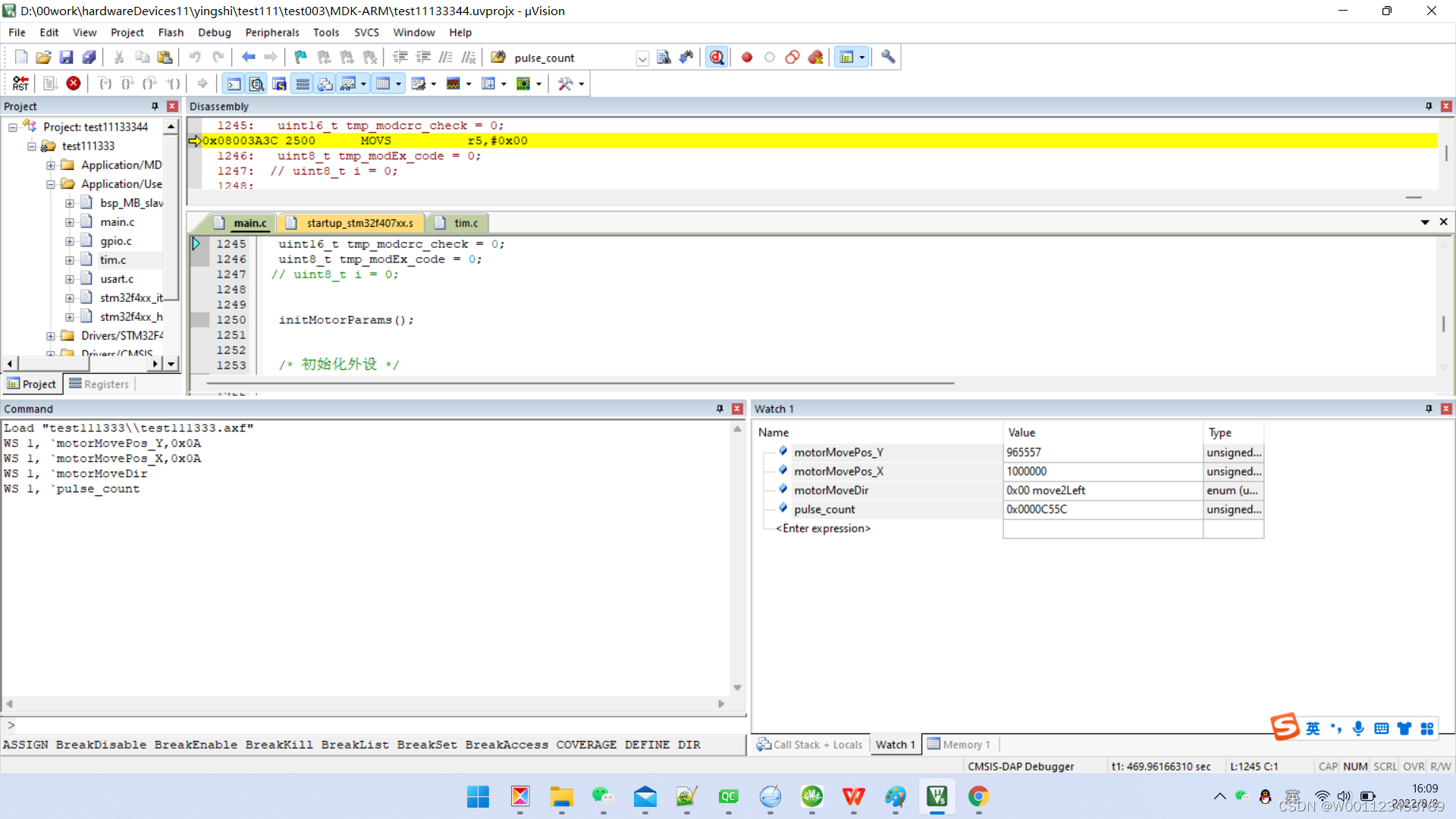Expand the pulse_count watch entry

(x=783, y=509)
